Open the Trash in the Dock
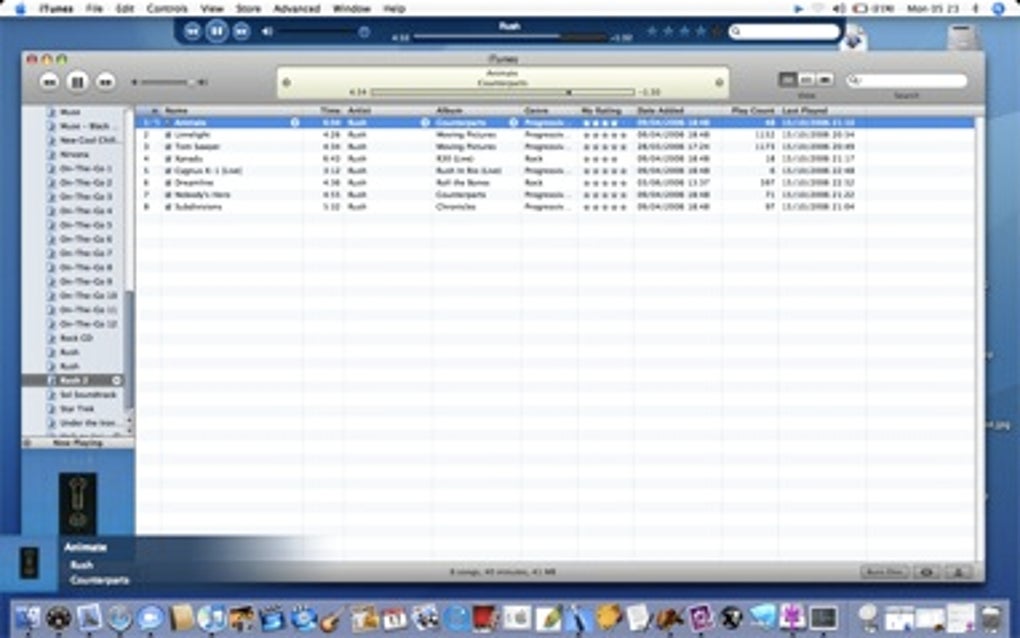The width and height of the screenshot is (1020, 638). tap(991, 617)
